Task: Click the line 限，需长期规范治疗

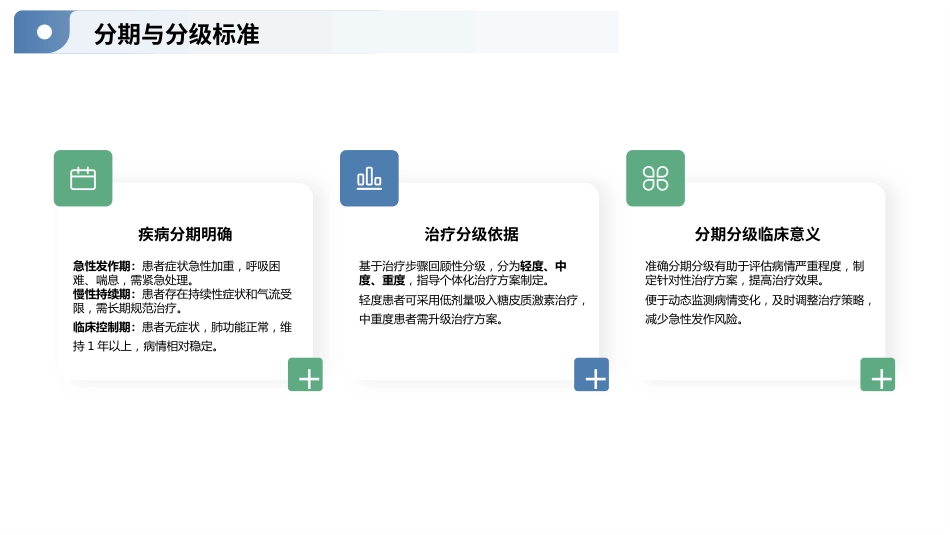Action: click(127, 308)
